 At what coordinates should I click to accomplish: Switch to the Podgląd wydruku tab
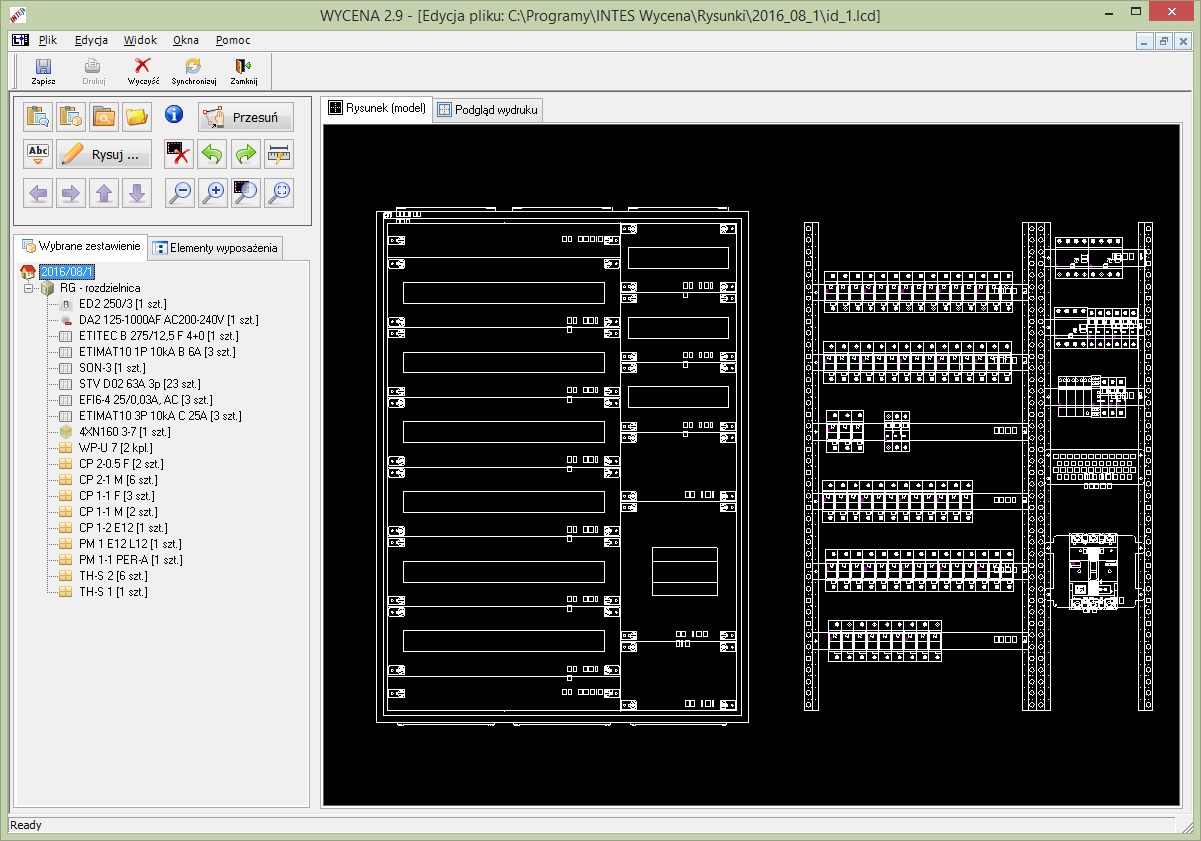click(x=489, y=110)
